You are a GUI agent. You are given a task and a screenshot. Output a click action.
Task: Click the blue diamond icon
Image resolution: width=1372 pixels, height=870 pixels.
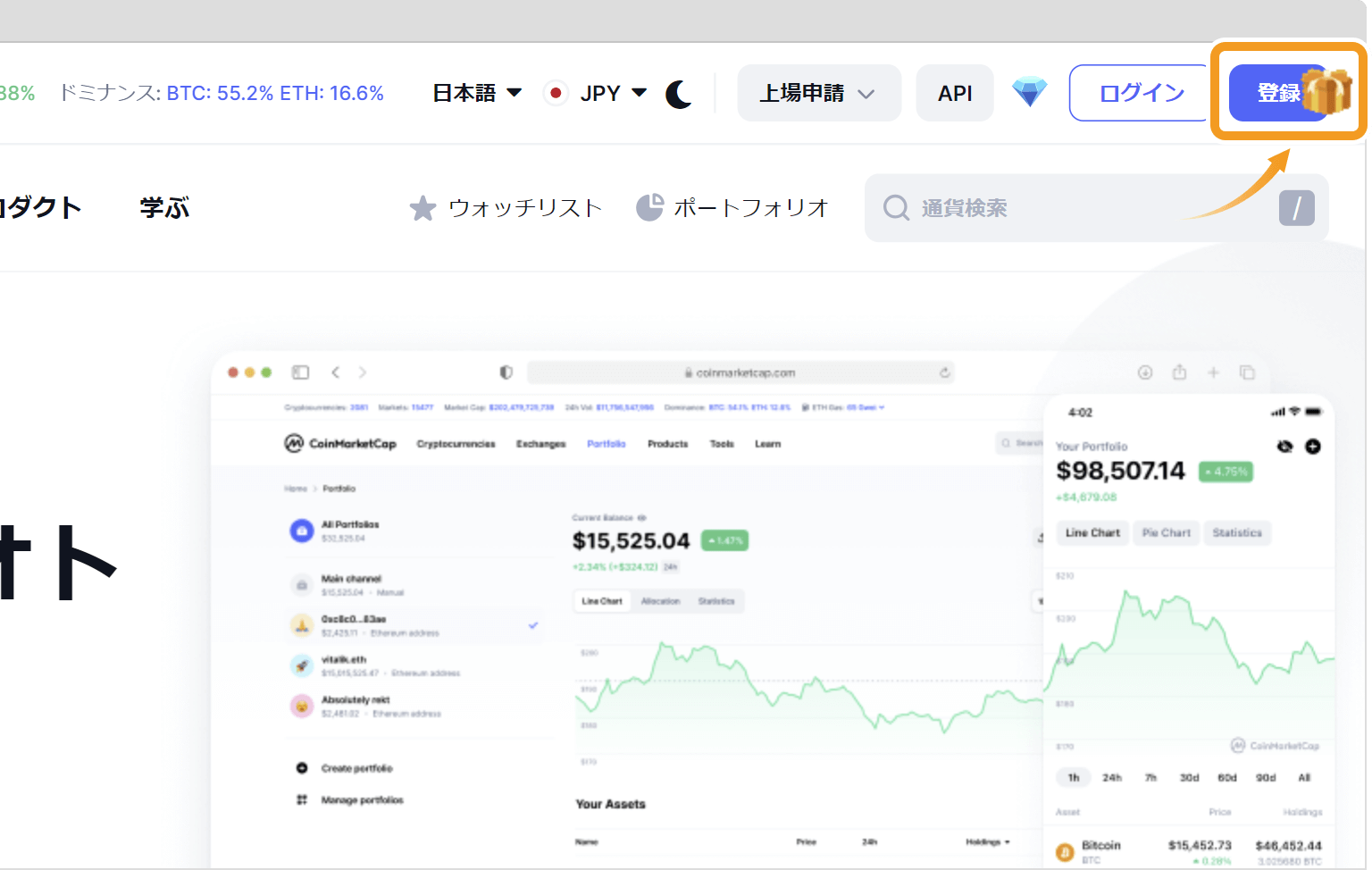click(1030, 92)
